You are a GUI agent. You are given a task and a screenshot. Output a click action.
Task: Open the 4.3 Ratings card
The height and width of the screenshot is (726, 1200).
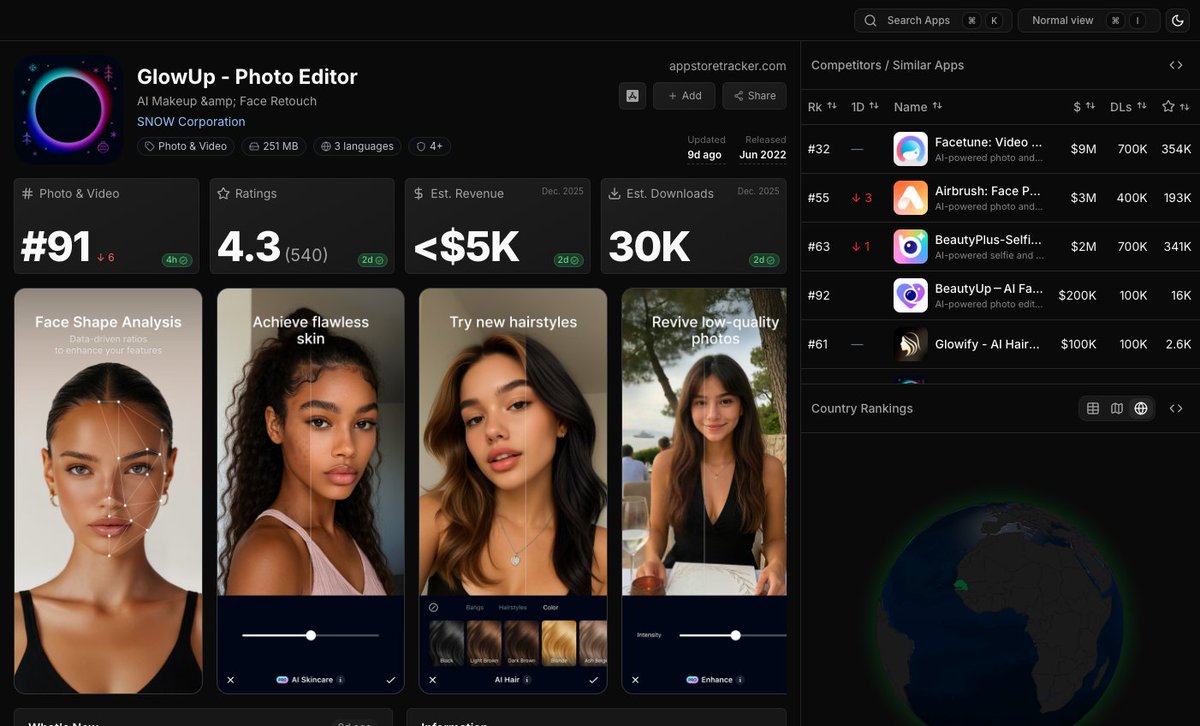[302, 226]
